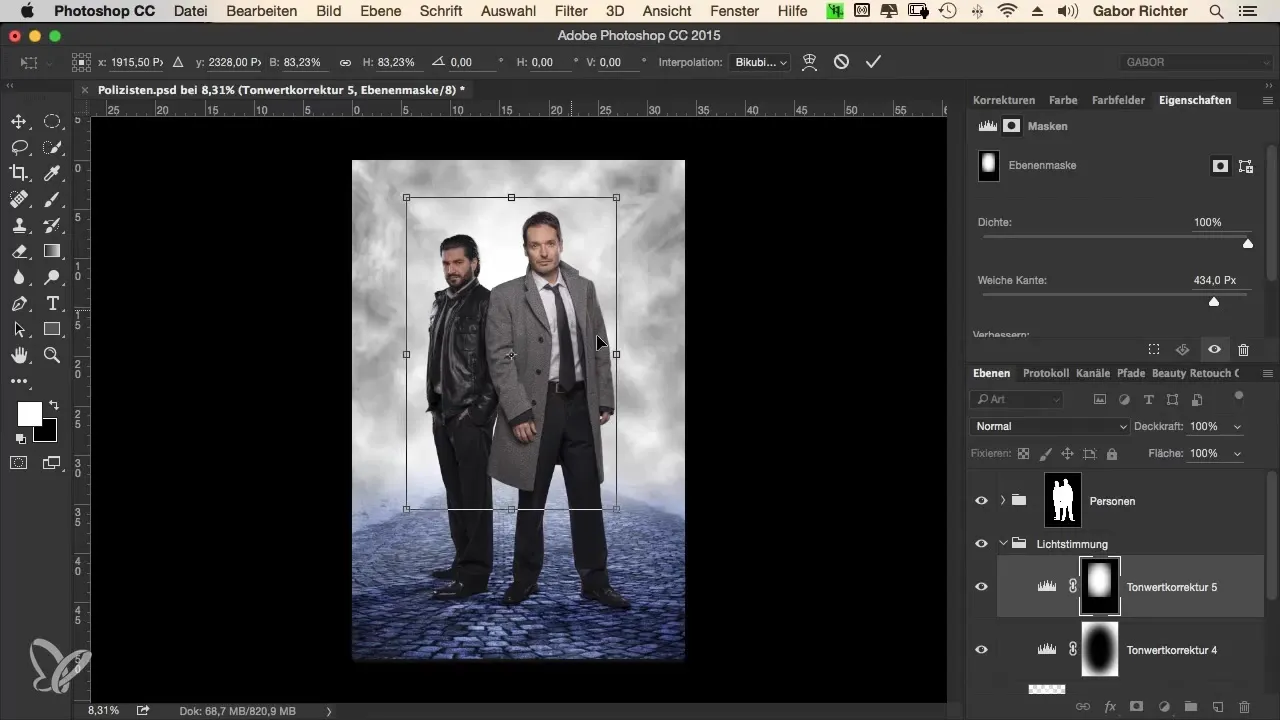Select the Zoom tool

pyautogui.click(x=52, y=355)
